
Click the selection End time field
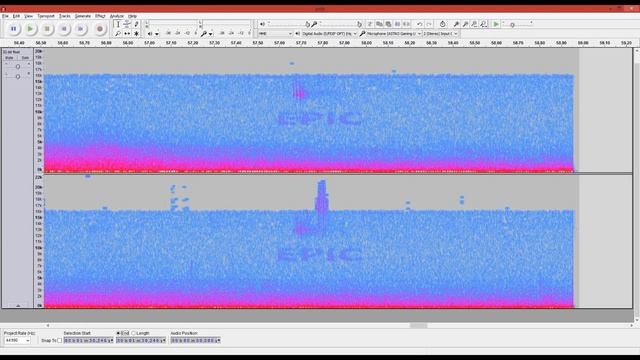pos(141,340)
